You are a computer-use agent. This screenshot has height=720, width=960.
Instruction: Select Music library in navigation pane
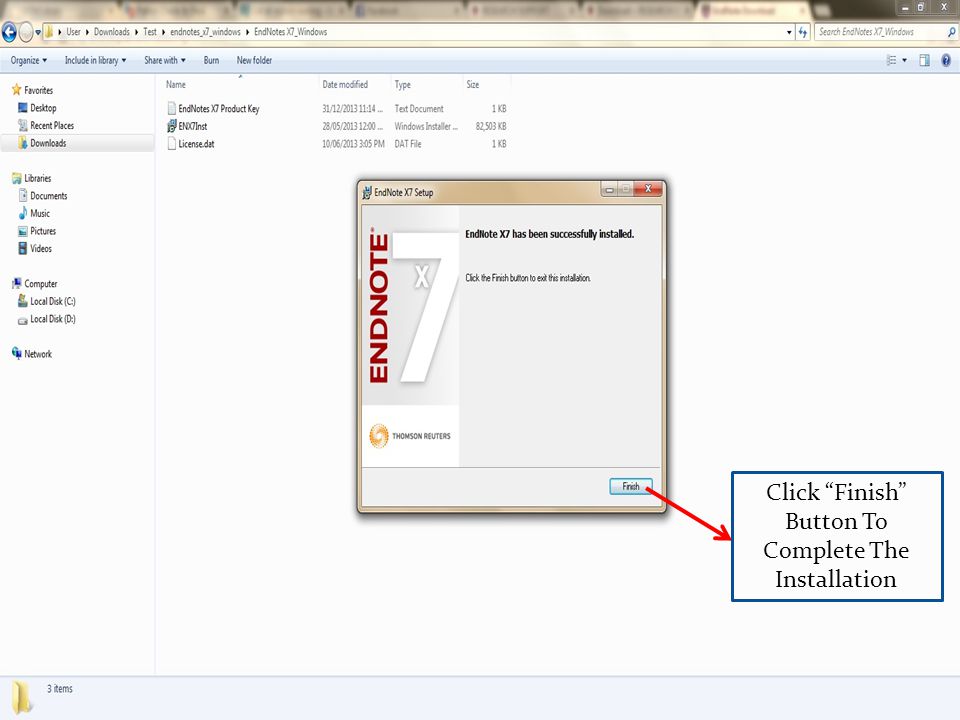[x=40, y=214]
